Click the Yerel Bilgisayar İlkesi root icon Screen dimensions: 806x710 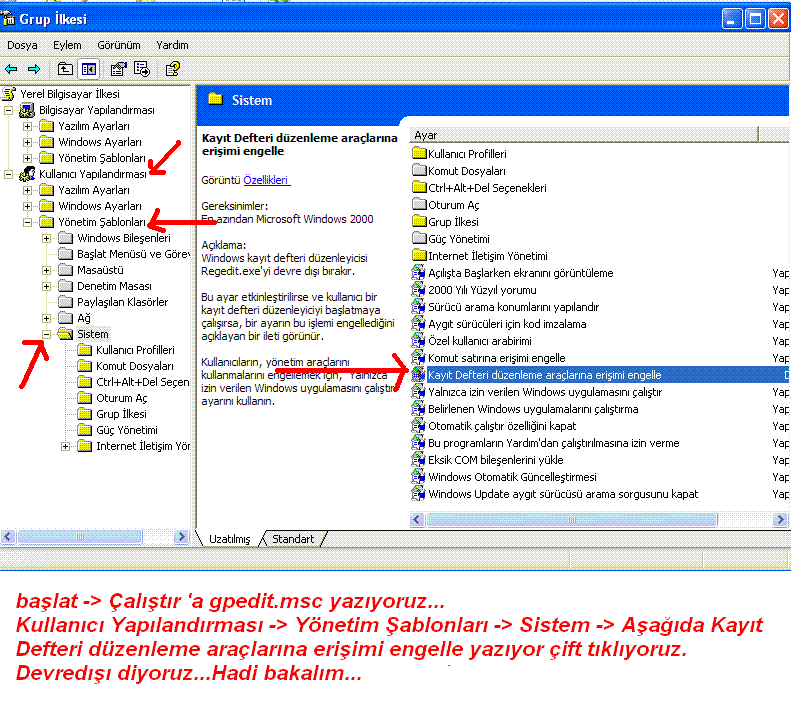pos(9,94)
